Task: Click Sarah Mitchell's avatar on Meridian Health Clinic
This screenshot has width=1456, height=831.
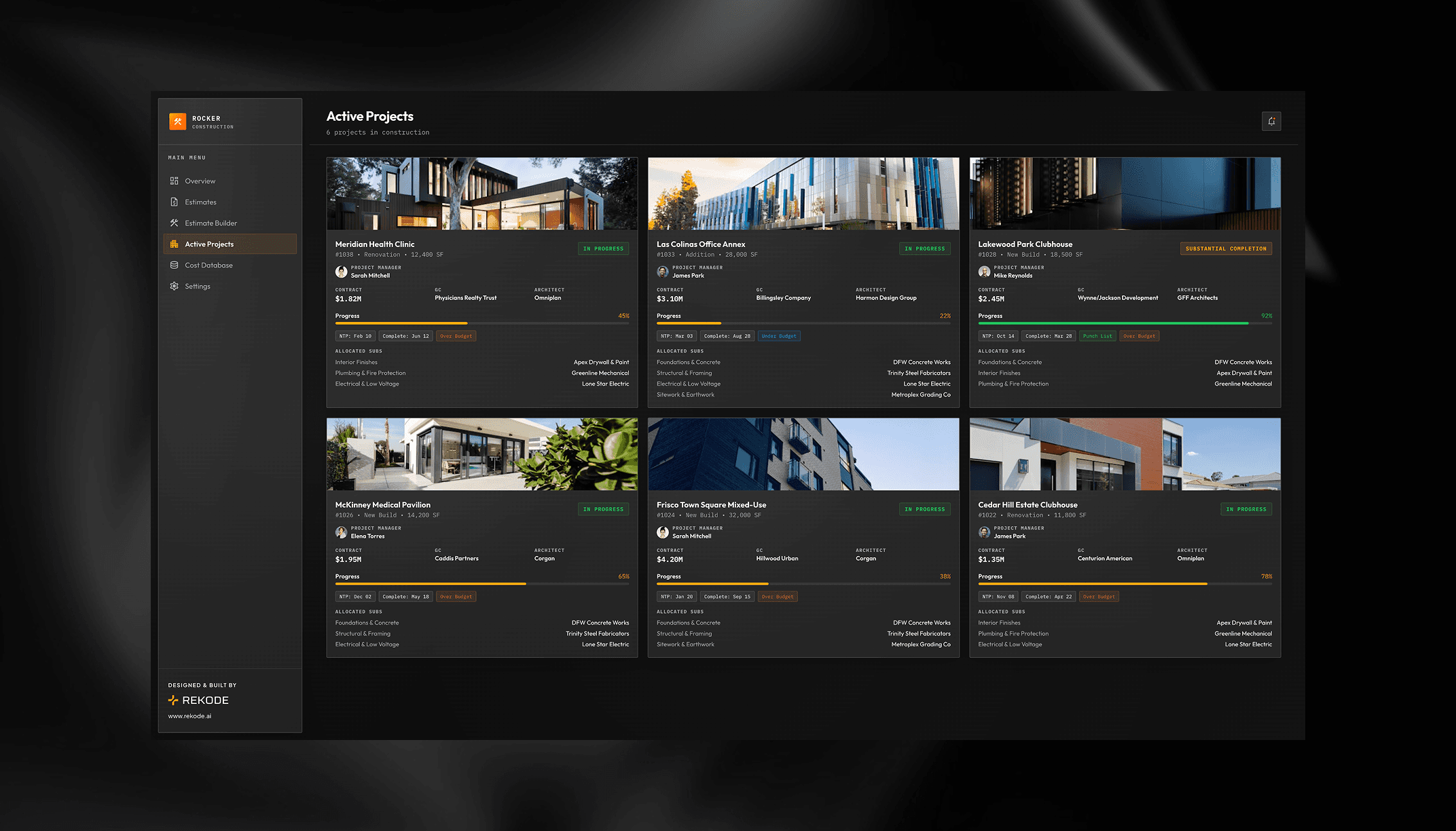Action: coord(342,272)
